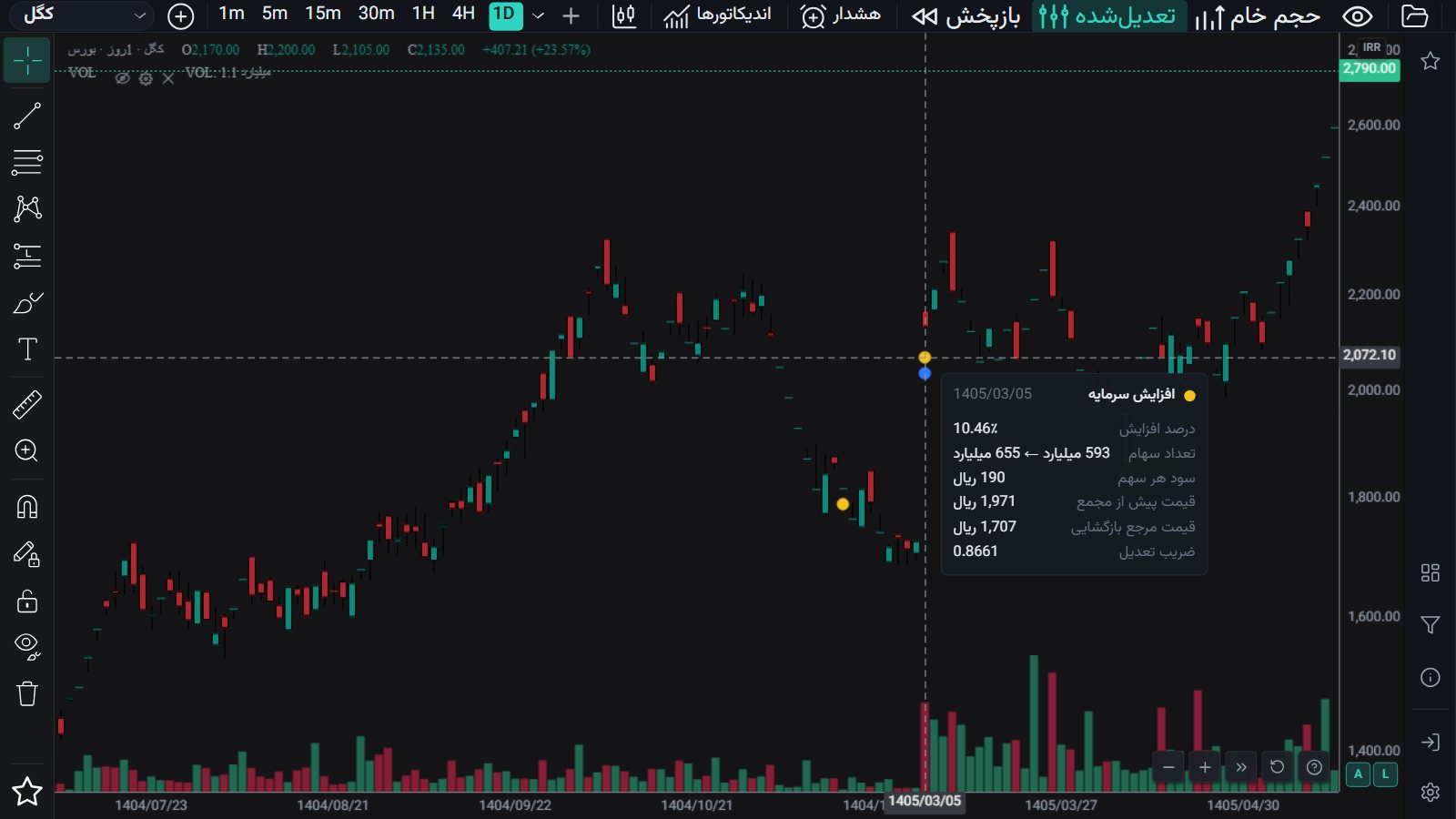Select the pattern drawing tool
1456x819 pixels.
click(x=27, y=208)
